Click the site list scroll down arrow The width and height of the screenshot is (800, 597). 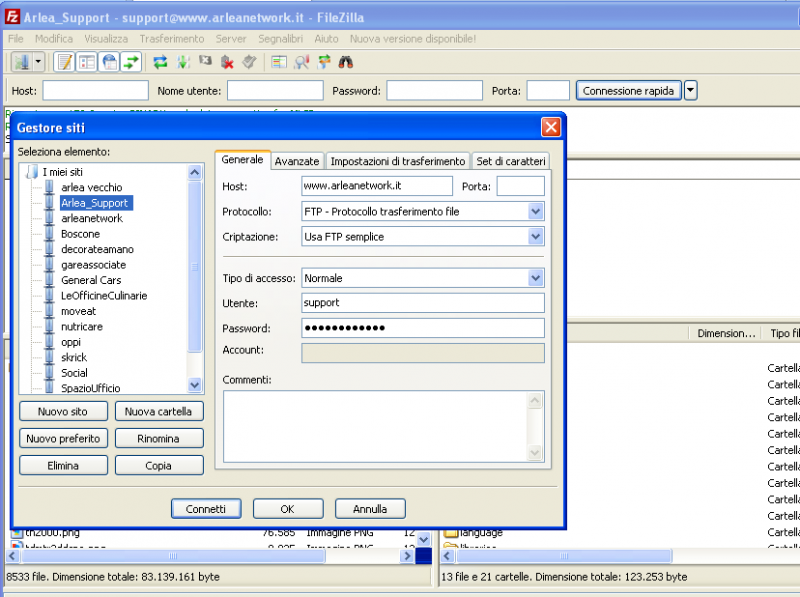coord(194,385)
